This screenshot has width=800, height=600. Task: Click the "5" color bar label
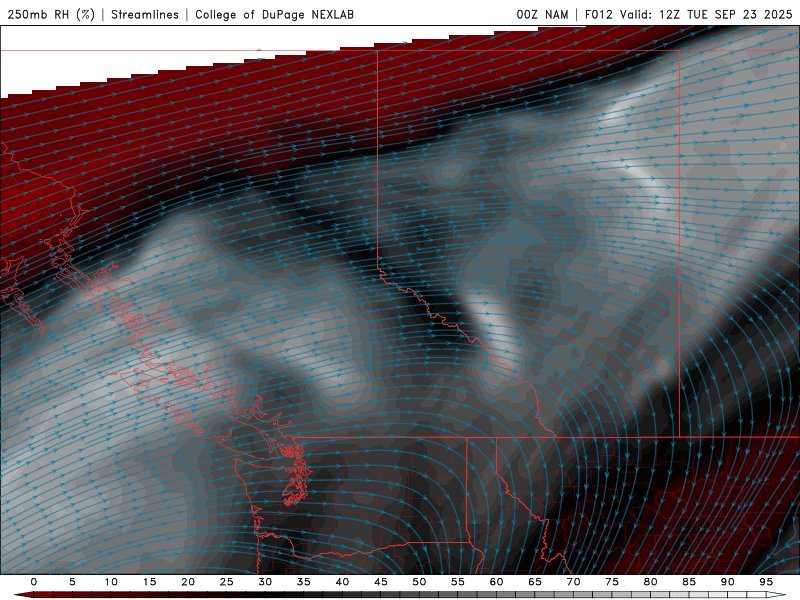pyautogui.click(x=72, y=582)
